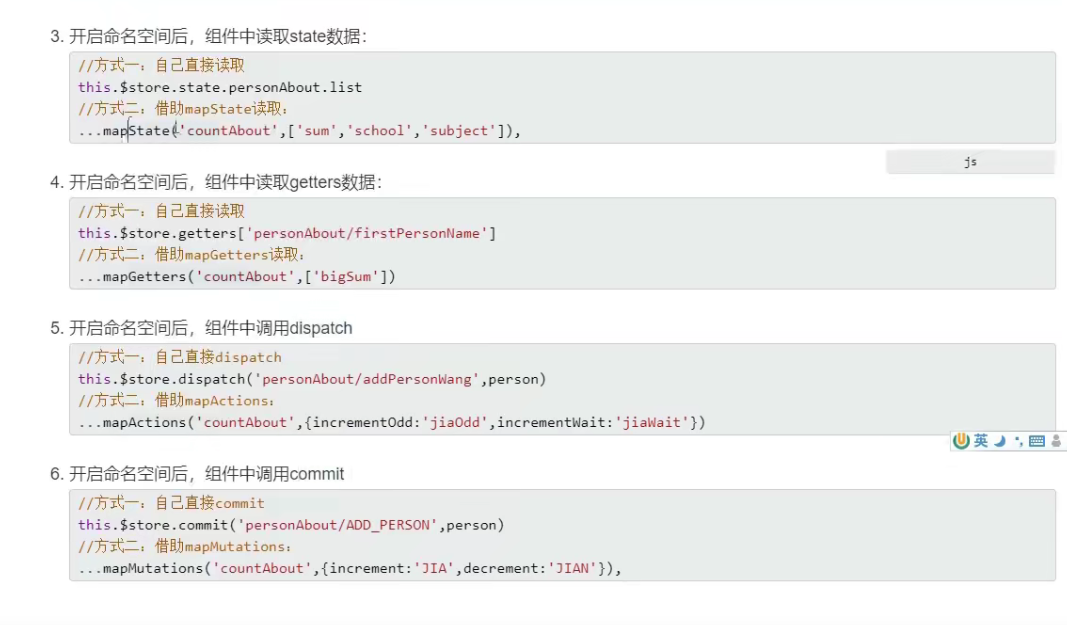The height and width of the screenshot is (625, 1067).
Task: Click the js language label
Action: coord(970,162)
